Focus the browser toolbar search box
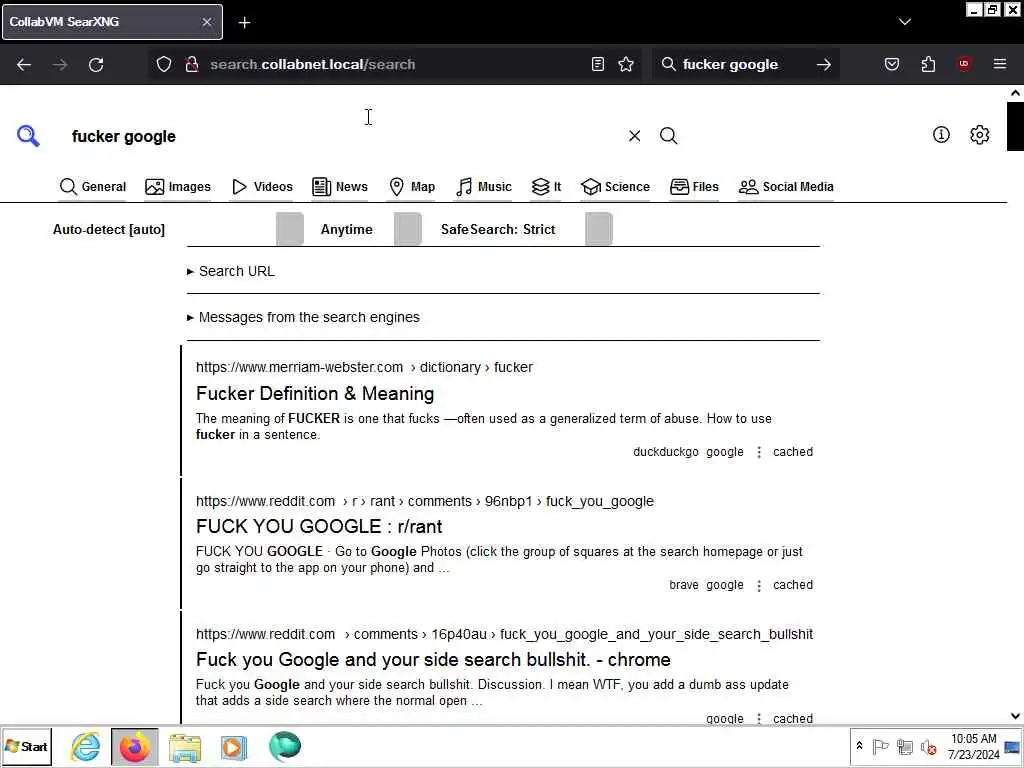 (744, 64)
